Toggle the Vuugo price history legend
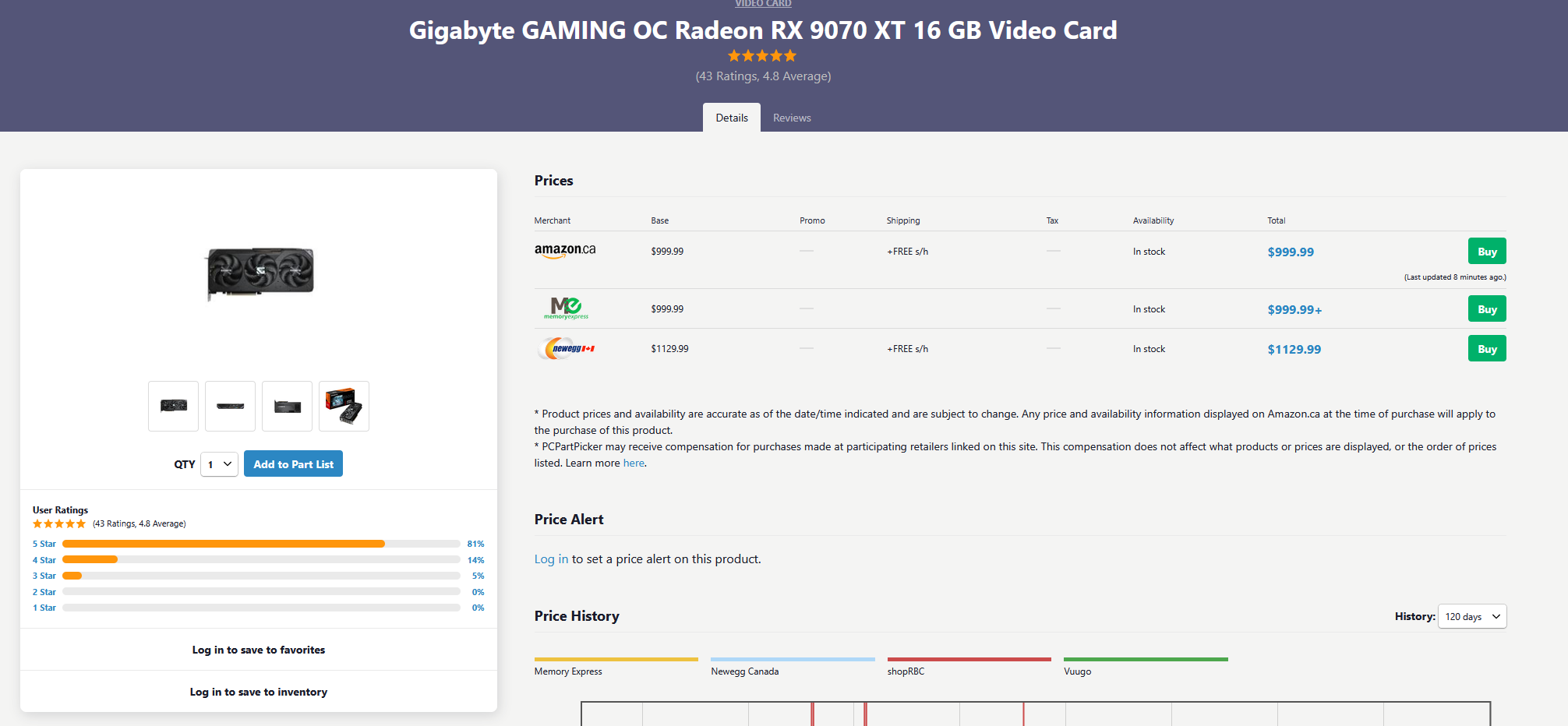The width and height of the screenshot is (1568, 726). click(x=1146, y=667)
